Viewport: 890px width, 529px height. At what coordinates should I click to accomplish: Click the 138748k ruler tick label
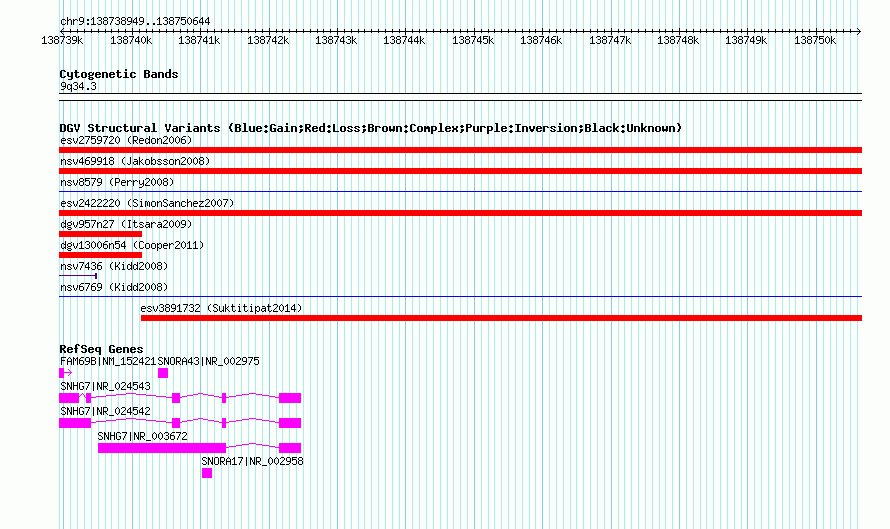tap(678, 40)
